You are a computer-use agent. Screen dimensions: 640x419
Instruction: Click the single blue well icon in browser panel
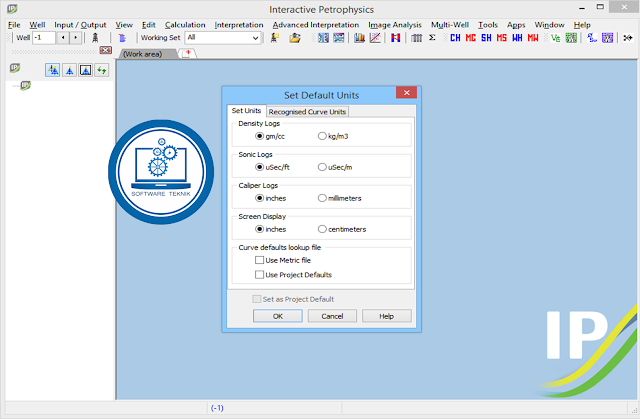pos(69,70)
